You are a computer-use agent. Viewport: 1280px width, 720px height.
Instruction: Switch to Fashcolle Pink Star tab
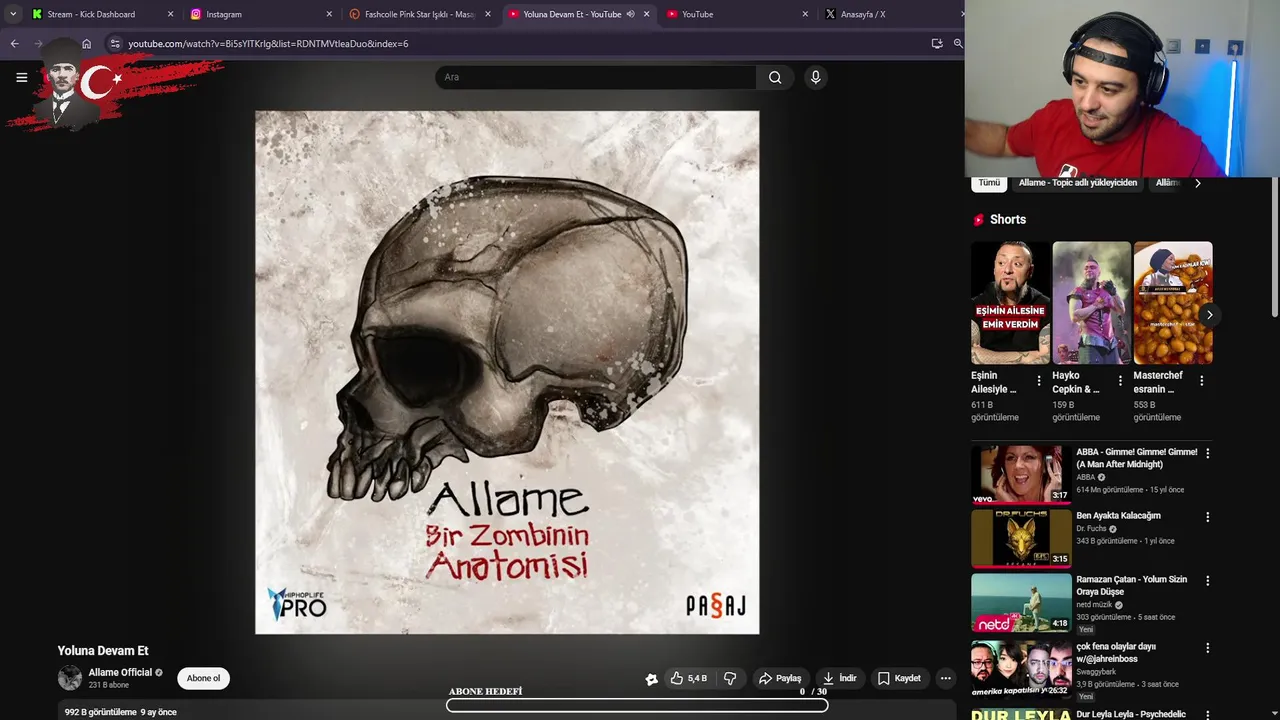point(420,14)
